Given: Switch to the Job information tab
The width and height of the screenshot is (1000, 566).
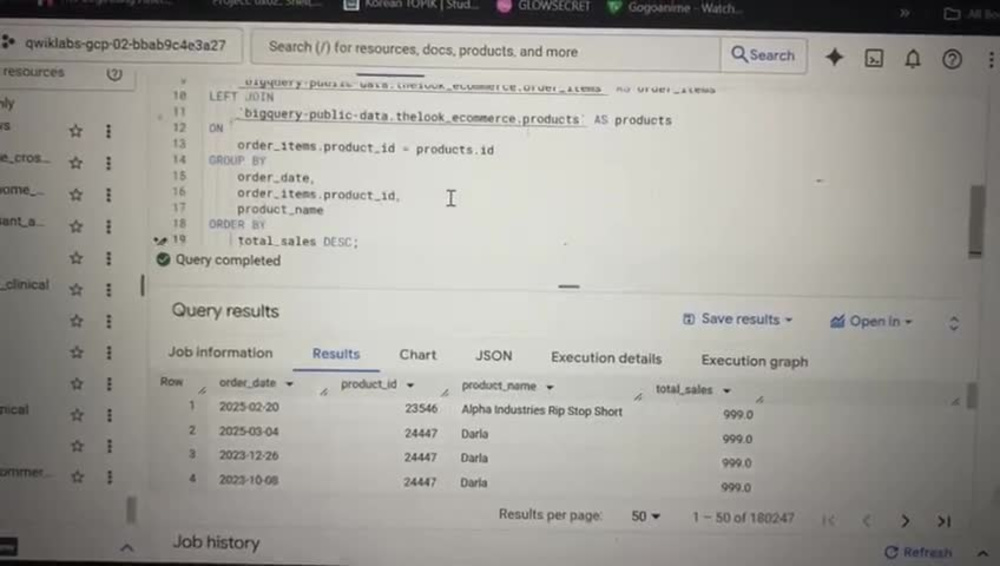Looking at the screenshot, I should [x=220, y=353].
